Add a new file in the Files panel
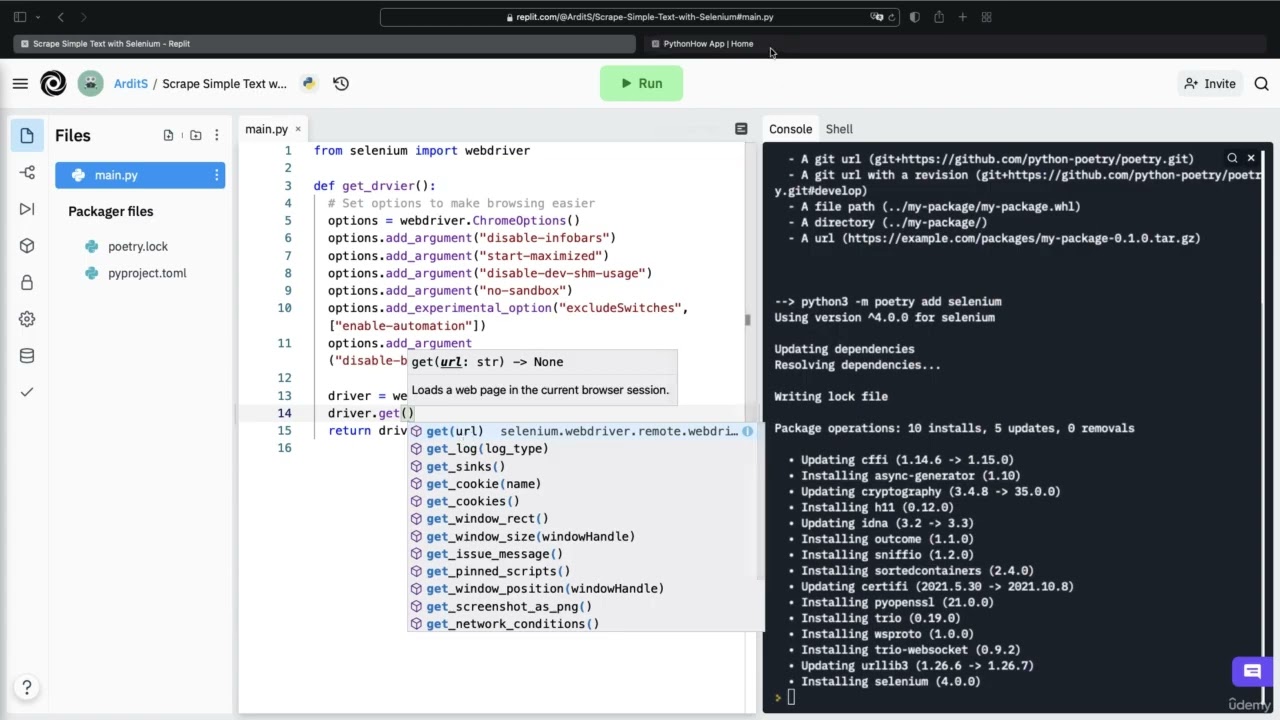 (168, 135)
